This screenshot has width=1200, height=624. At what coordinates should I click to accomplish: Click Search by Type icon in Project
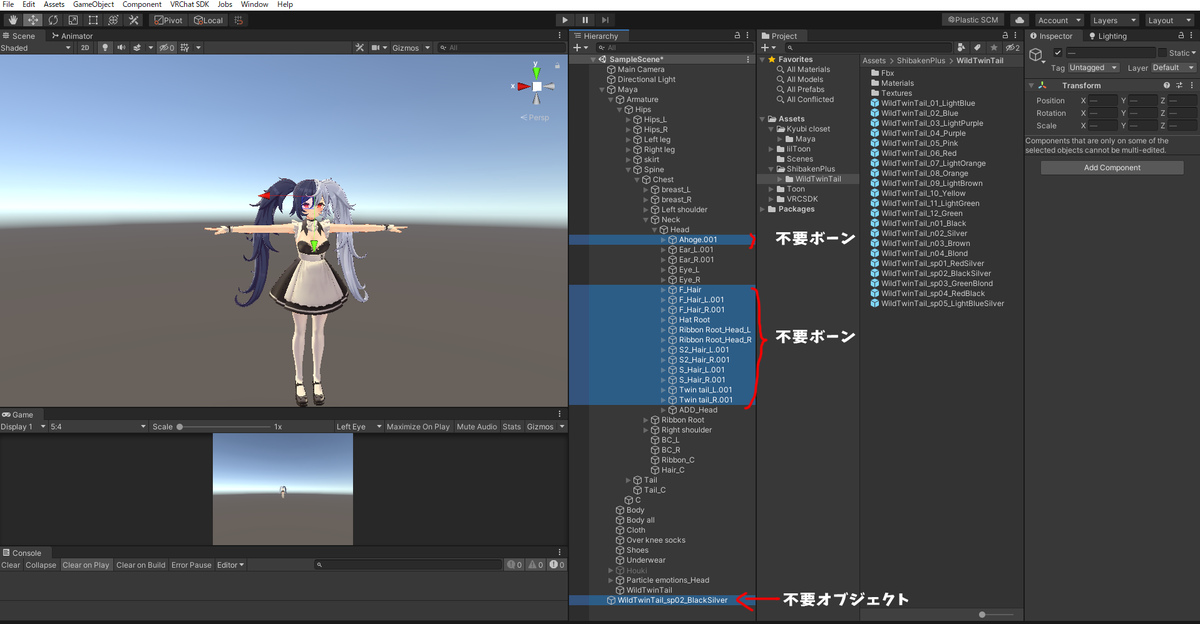(962, 47)
